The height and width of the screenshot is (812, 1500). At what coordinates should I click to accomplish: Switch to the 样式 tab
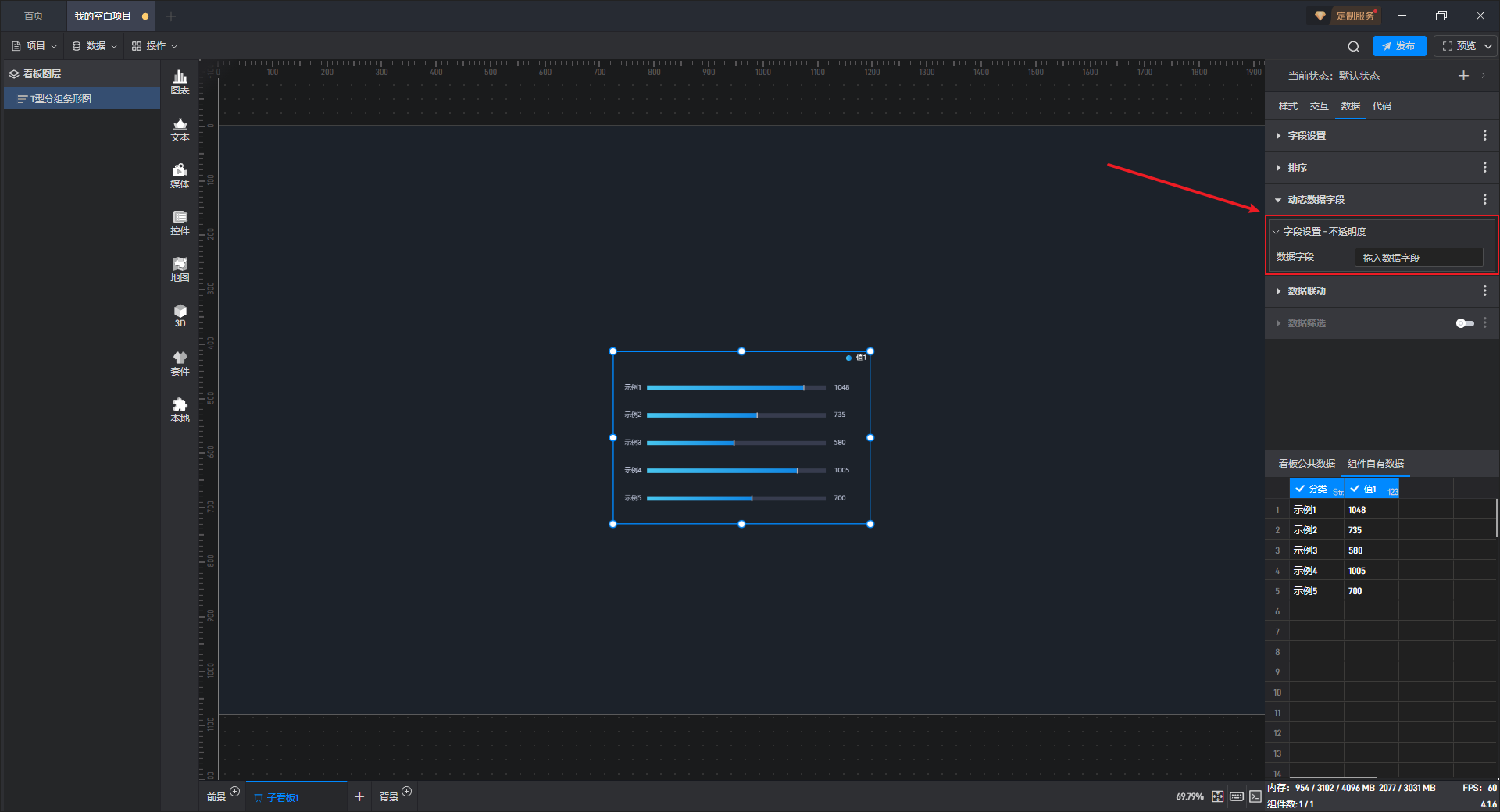[1287, 106]
